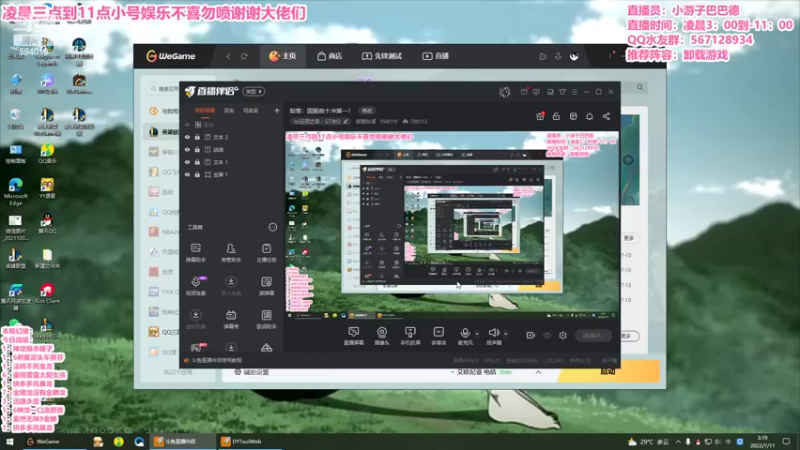Add 摄像头 camera source
Screen dimensions: 800x450
tap(382, 336)
